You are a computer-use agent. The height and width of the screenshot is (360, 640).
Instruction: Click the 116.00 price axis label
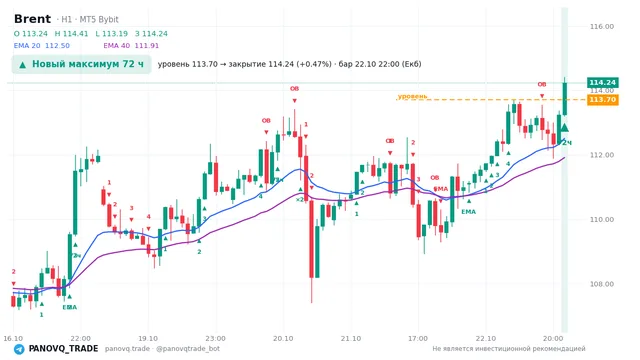pyautogui.click(x=602, y=27)
